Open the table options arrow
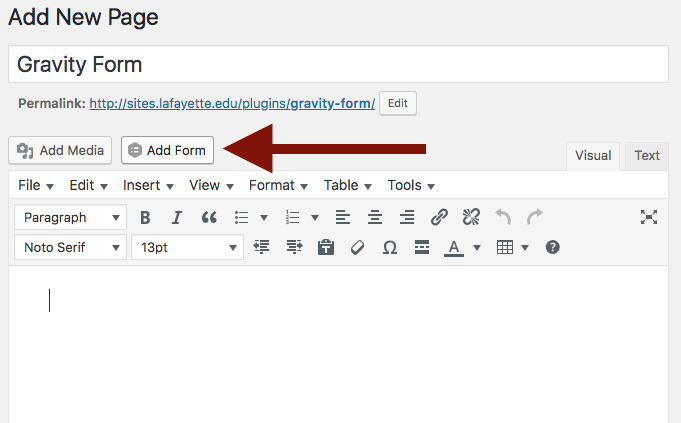The image size is (681, 423). pos(525,248)
